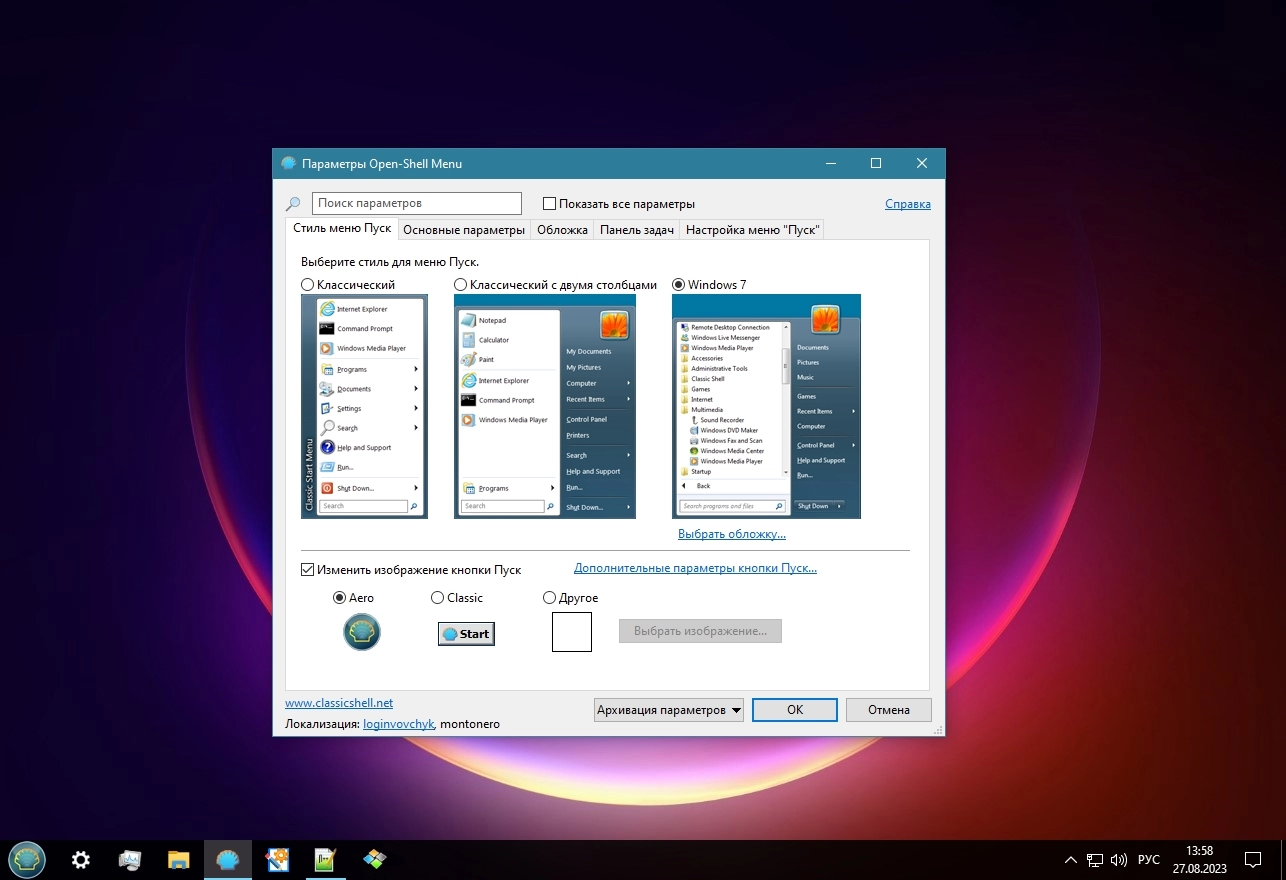Open the notification center icon
Image resolution: width=1286 pixels, height=880 pixels.
click(x=1252, y=859)
